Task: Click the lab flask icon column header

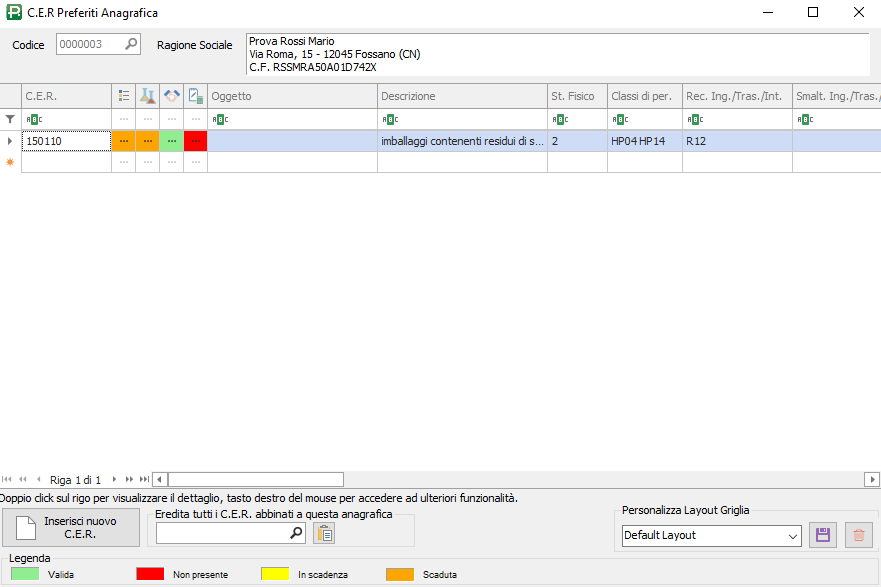Action: 147,96
